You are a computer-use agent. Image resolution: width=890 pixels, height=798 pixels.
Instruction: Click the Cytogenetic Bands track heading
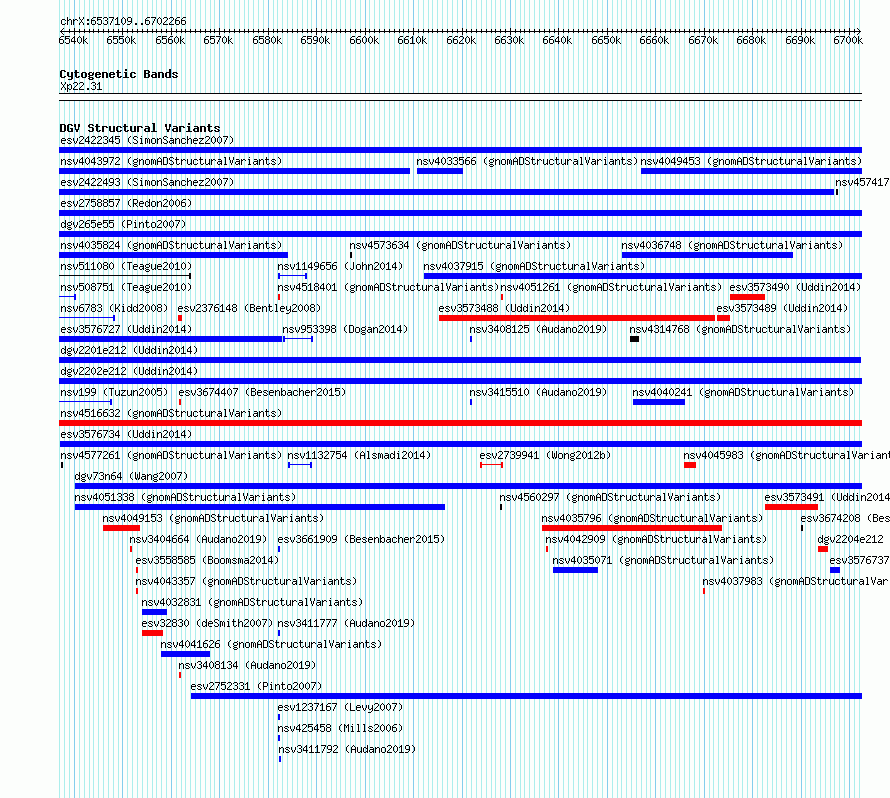pyautogui.click(x=119, y=74)
